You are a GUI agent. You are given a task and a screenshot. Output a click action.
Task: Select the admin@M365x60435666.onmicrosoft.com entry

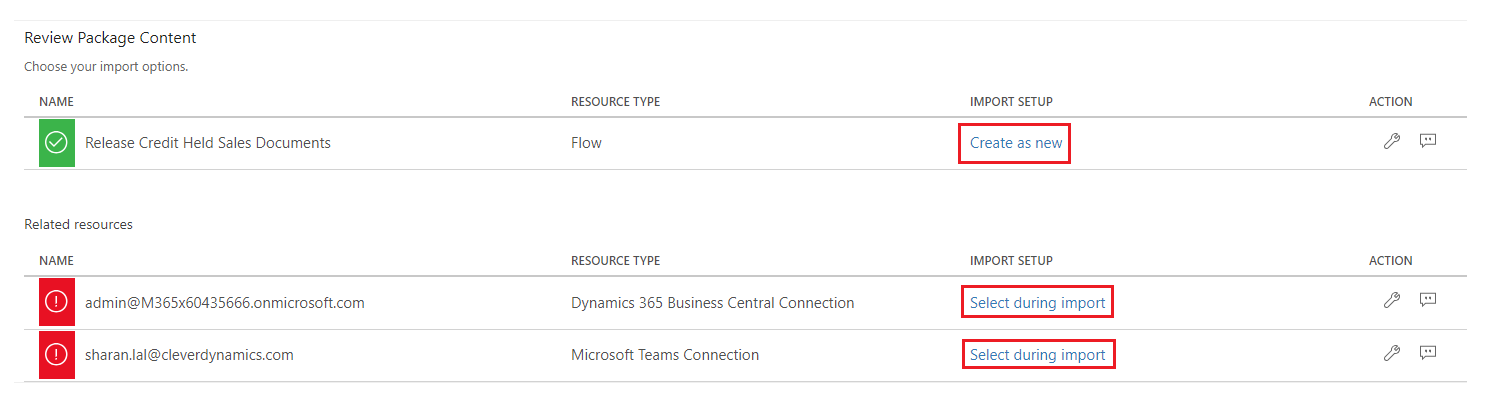tap(225, 302)
